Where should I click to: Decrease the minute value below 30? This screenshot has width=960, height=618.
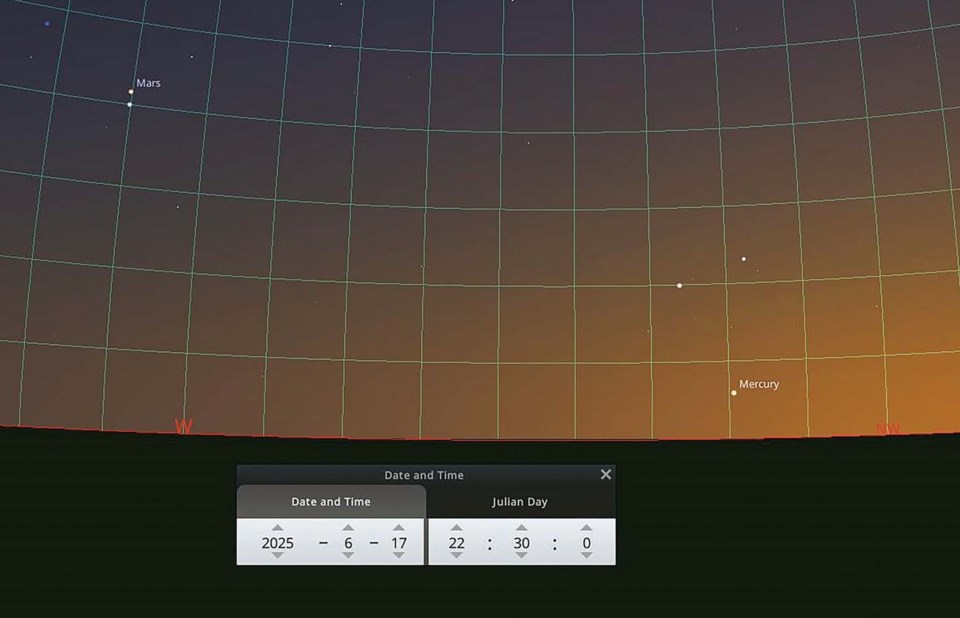point(521,556)
